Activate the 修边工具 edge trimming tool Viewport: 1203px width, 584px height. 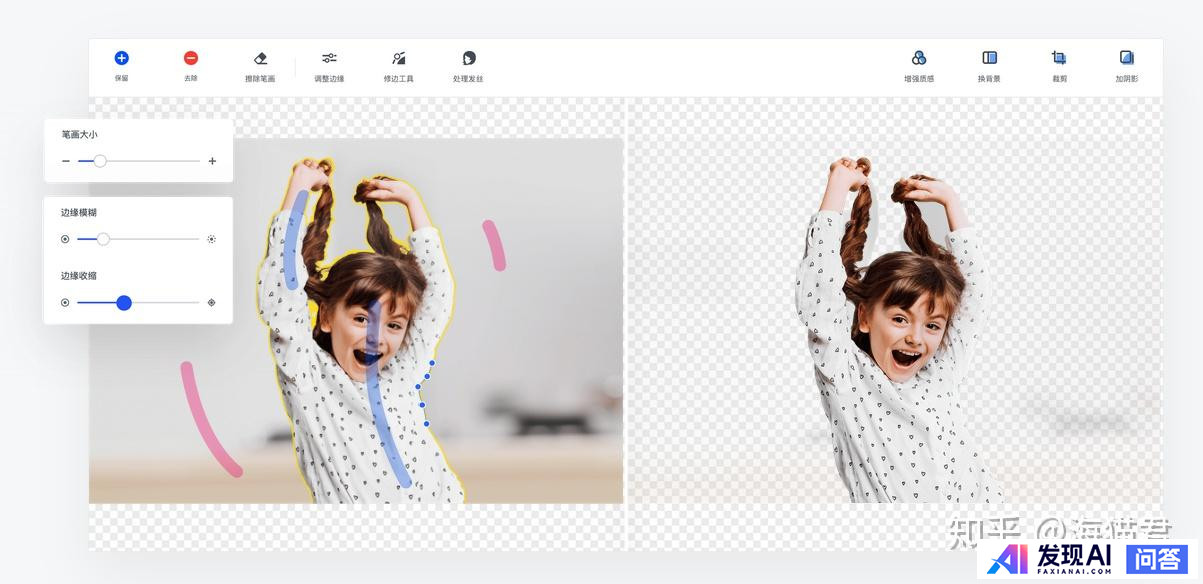398,59
